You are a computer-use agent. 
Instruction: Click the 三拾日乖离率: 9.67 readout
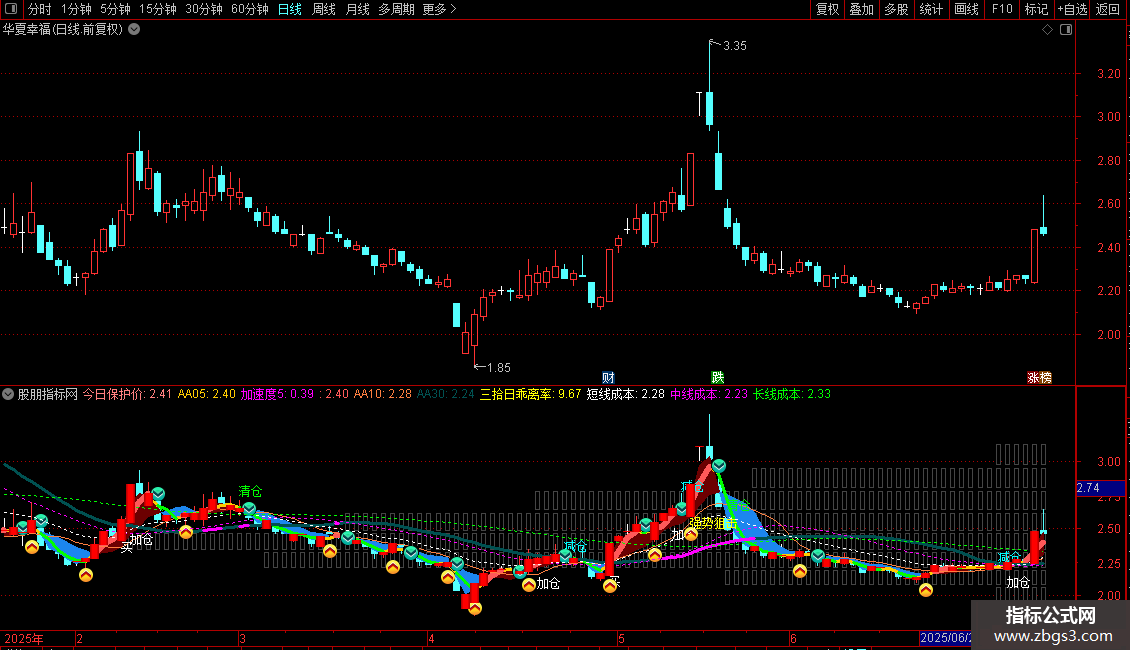point(530,394)
